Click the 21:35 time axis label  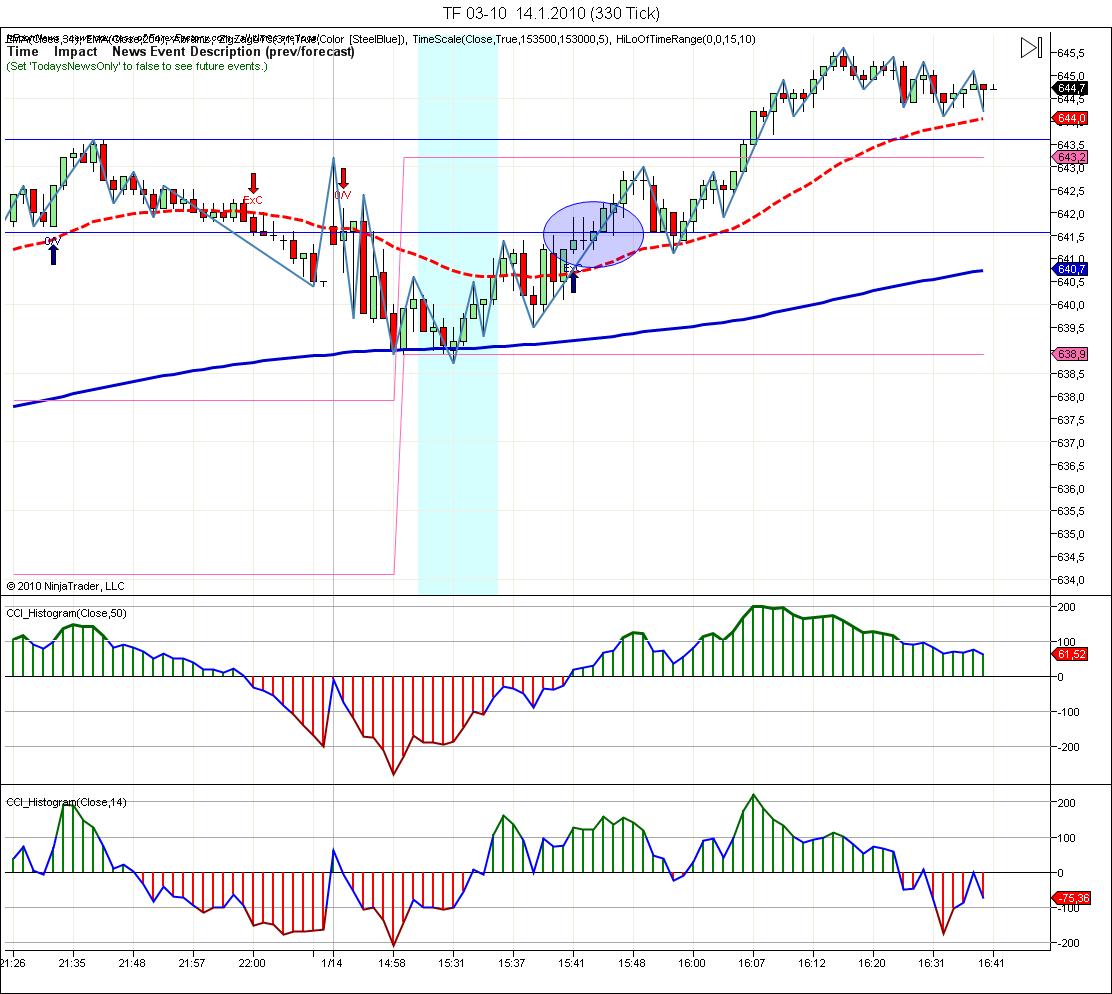[72, 963]
